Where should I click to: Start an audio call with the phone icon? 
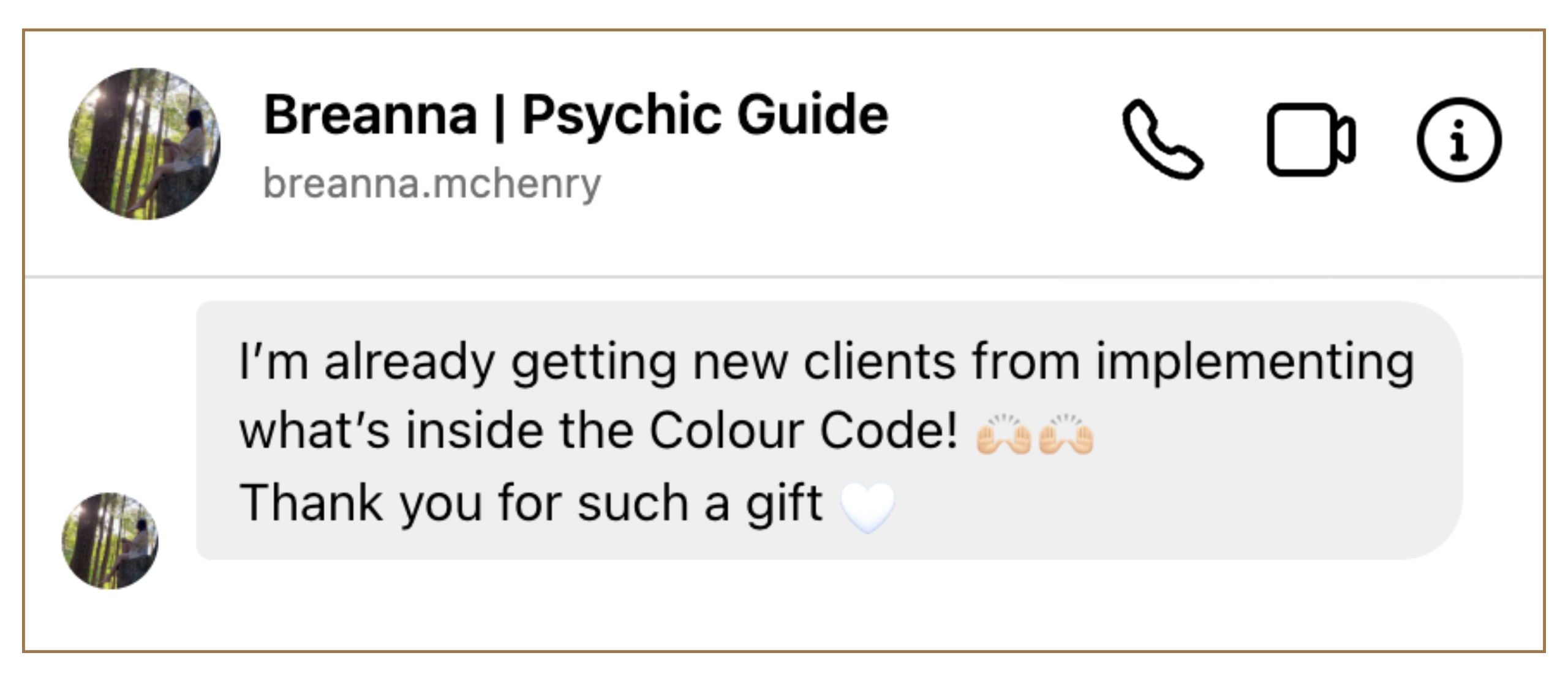coord(1162,140)
